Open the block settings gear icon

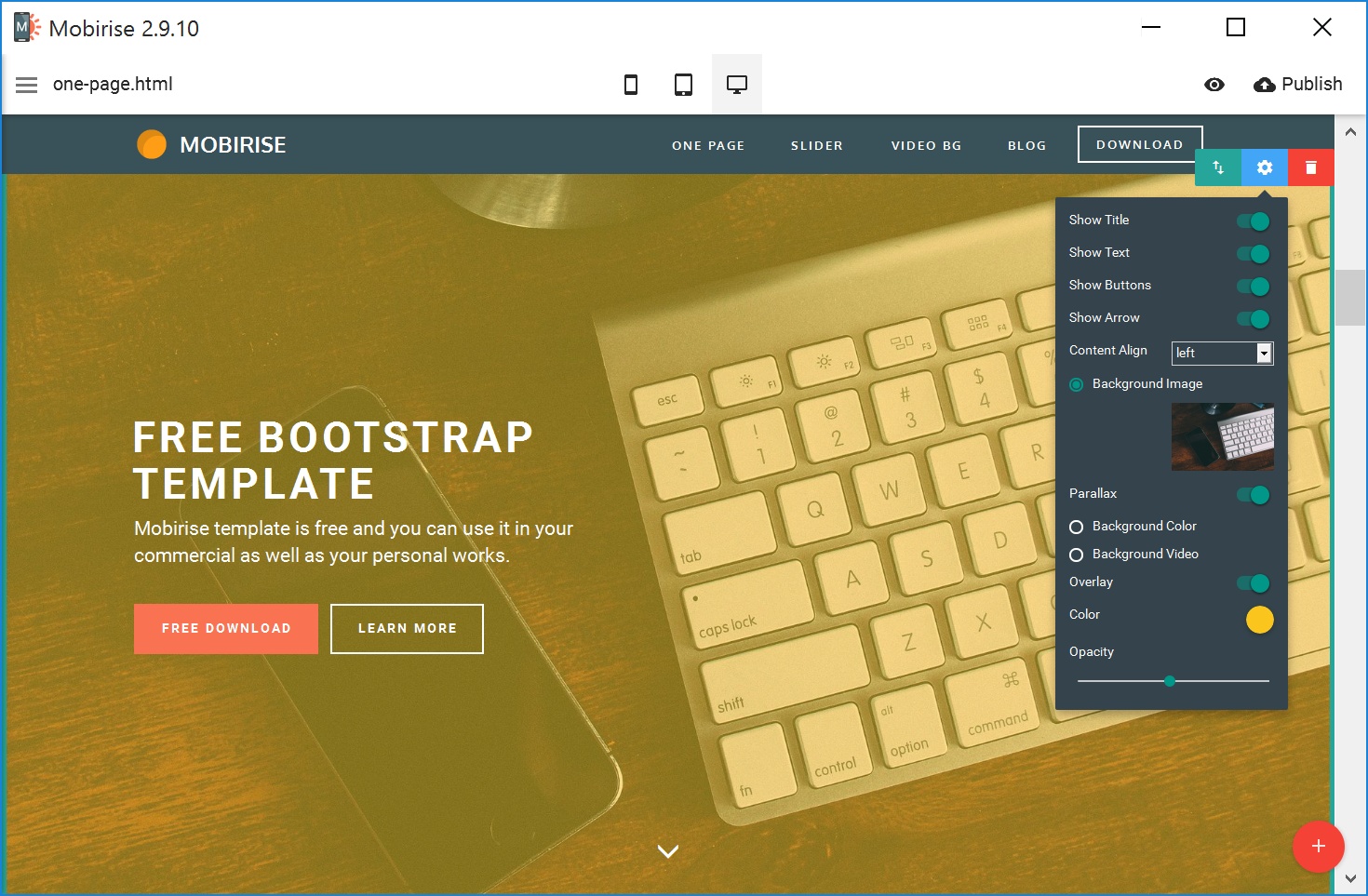pos(1264,167)
